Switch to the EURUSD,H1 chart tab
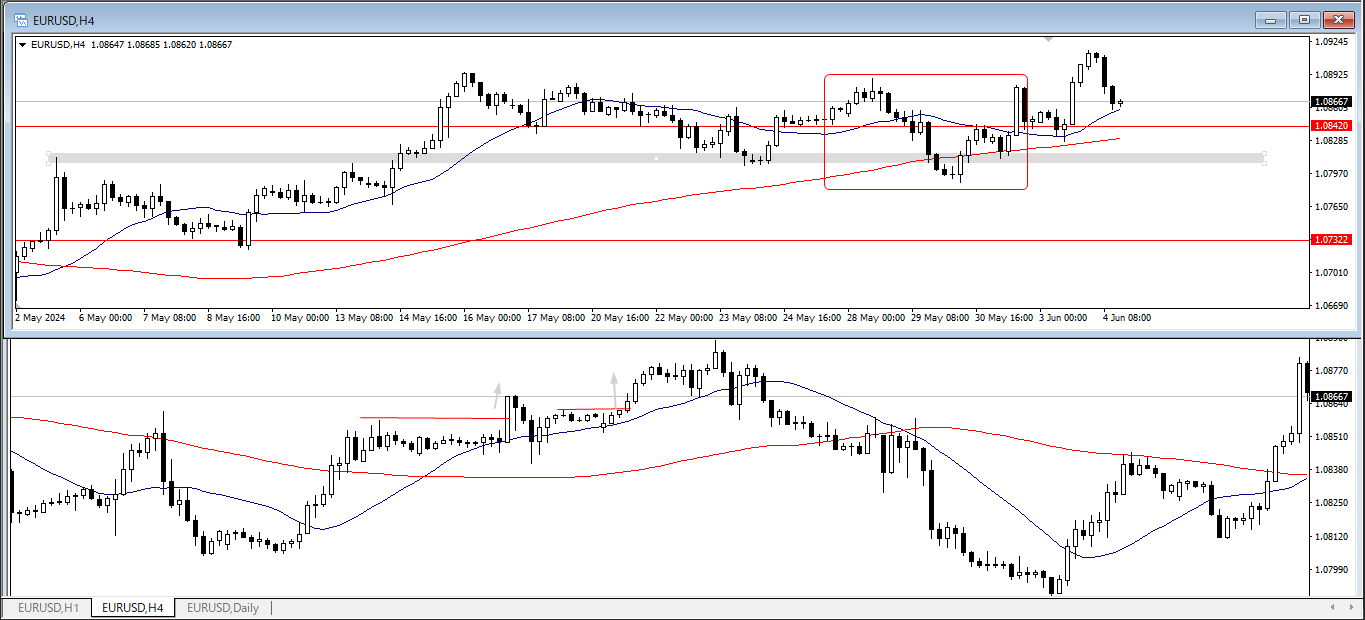This screenshot has width=1365, height=620. (48, 608)
